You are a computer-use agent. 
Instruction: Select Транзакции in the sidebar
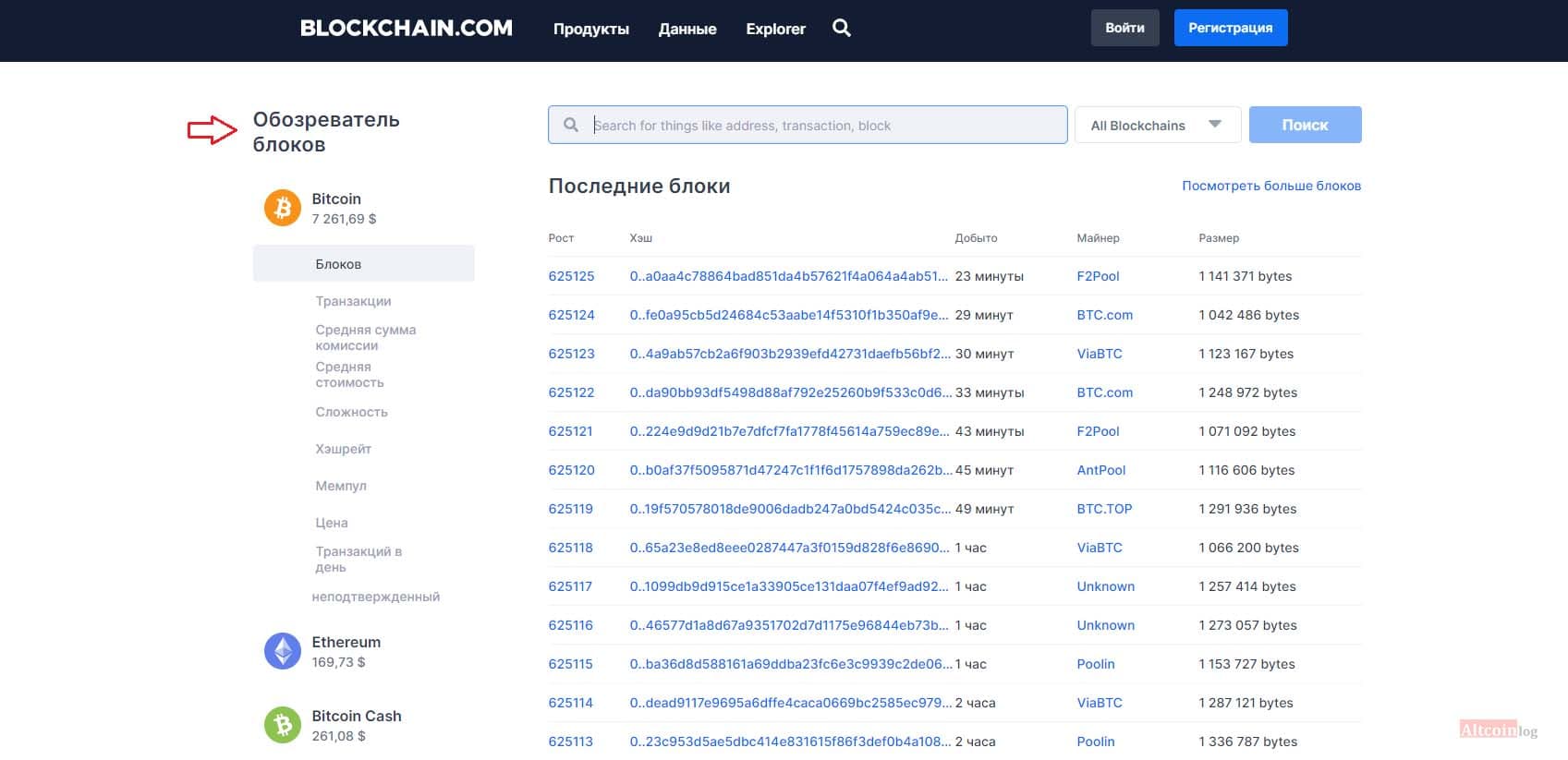tap(353, 301)
